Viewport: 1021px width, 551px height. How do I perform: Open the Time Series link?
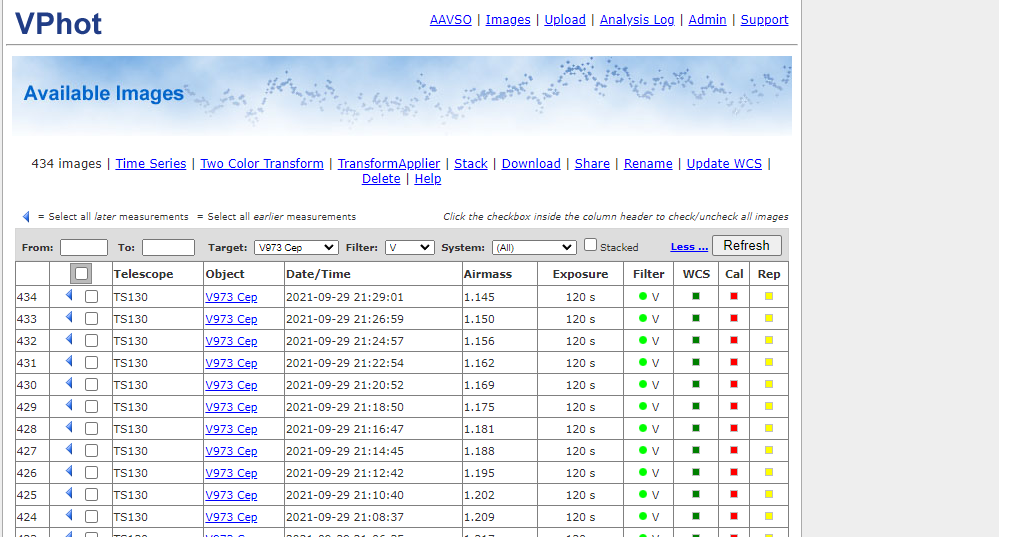(151, 164)
